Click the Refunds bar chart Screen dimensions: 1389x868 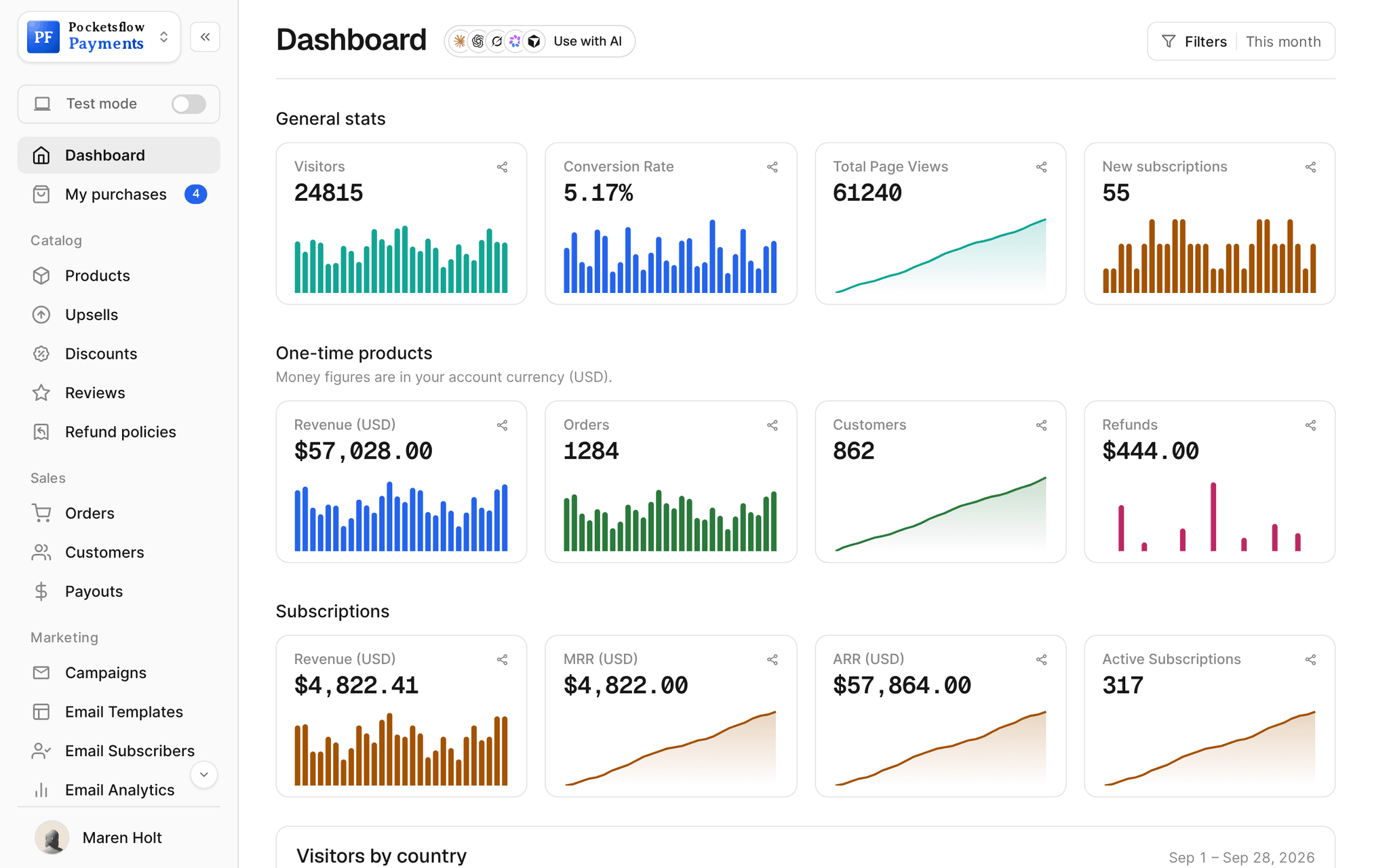(1209, 516)
